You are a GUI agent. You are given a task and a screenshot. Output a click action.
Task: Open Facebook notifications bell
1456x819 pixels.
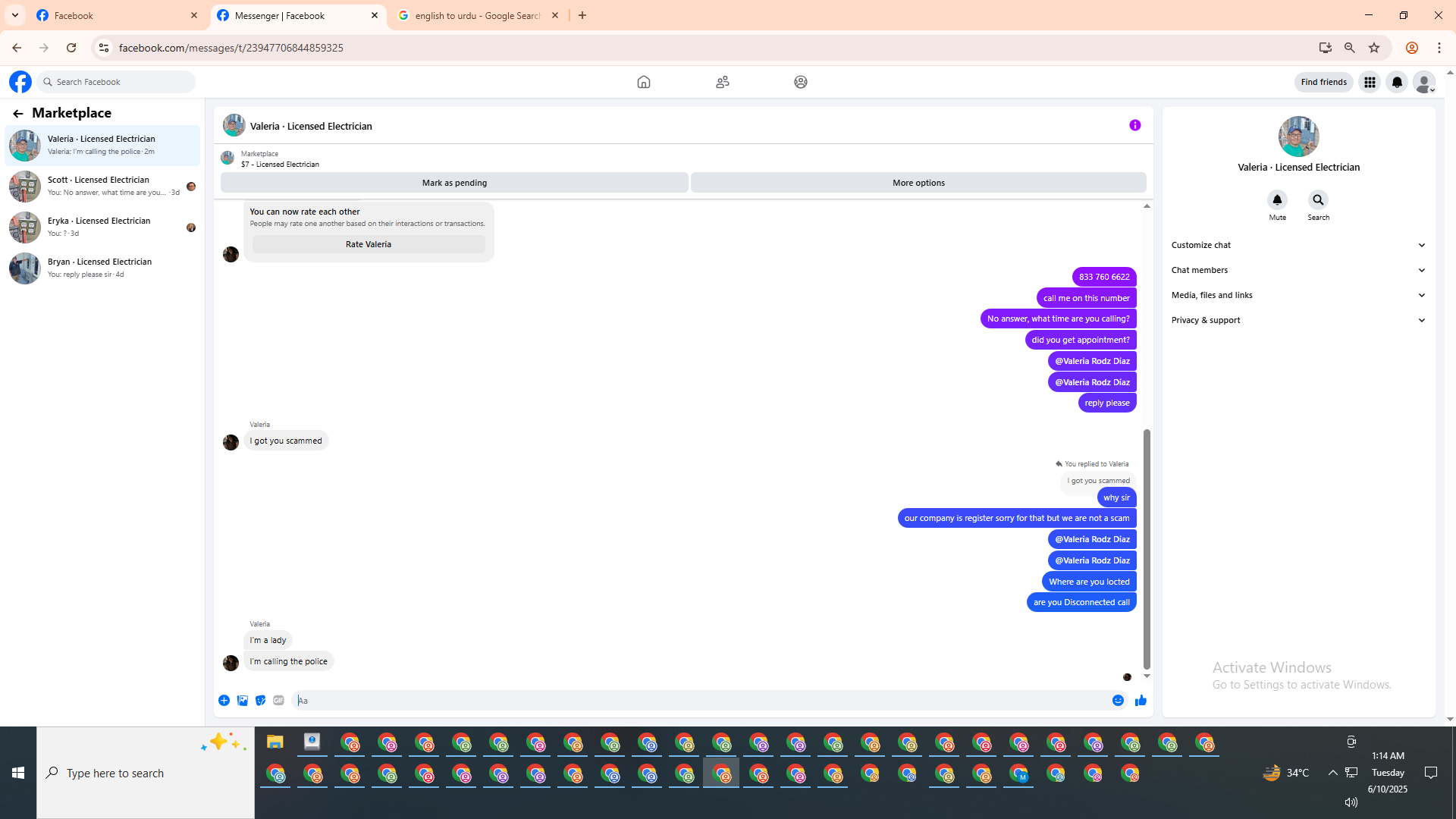(x=1396, y=82)
